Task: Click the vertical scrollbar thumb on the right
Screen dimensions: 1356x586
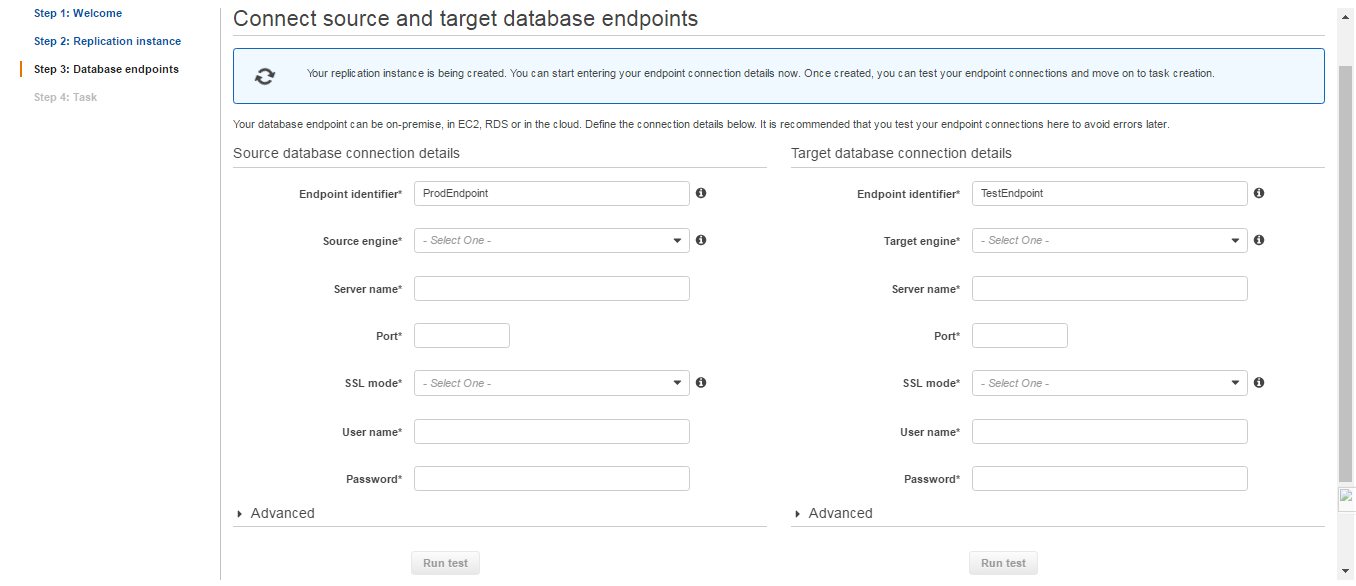Action: point(1345,270)
